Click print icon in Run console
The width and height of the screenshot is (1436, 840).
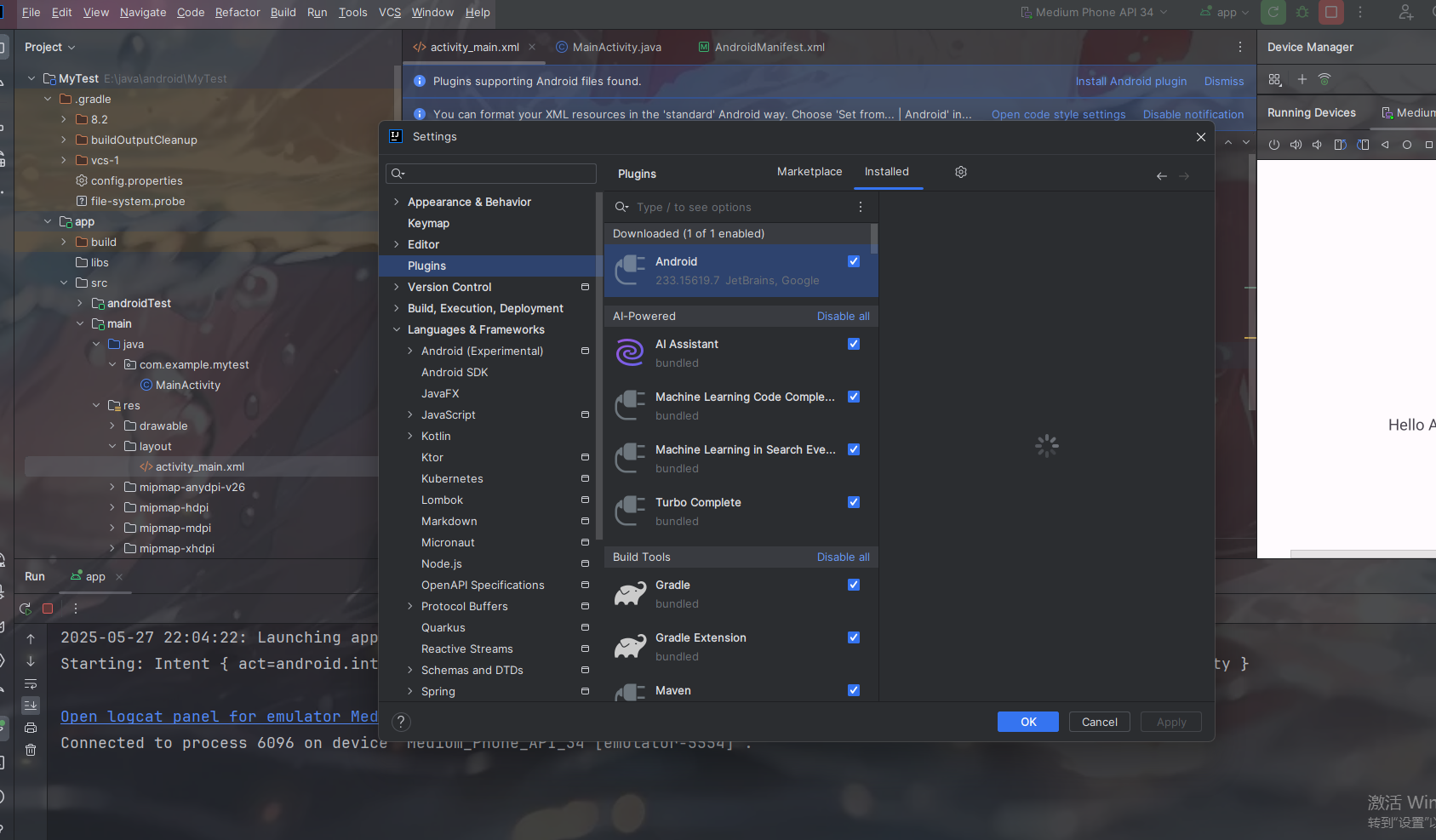coord(31,728)
